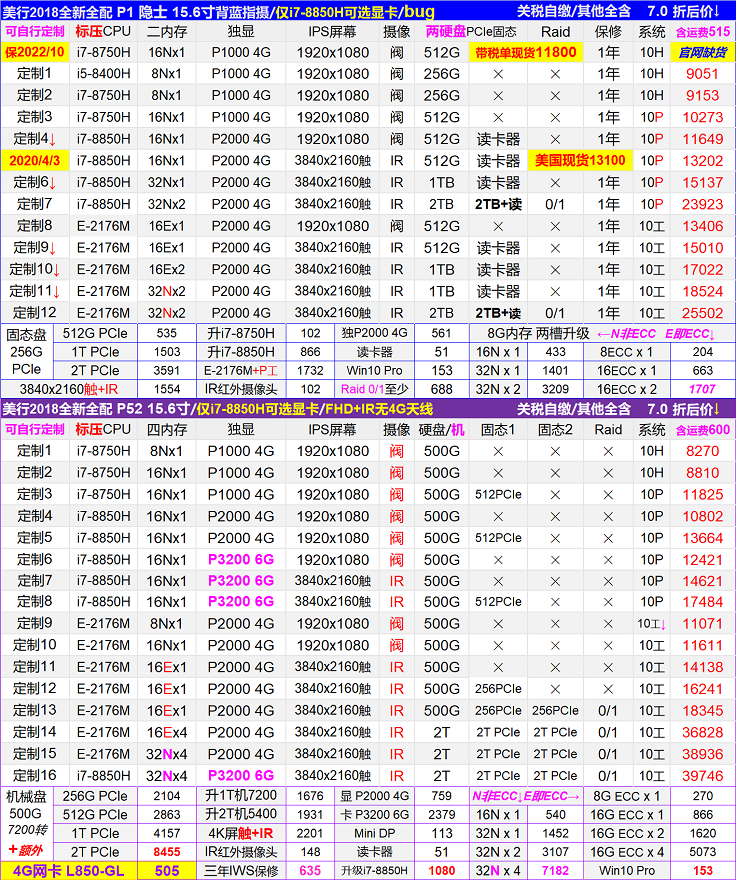
Task: Select the 美国现货13100 highlighted cell
Action: (578, 160)
